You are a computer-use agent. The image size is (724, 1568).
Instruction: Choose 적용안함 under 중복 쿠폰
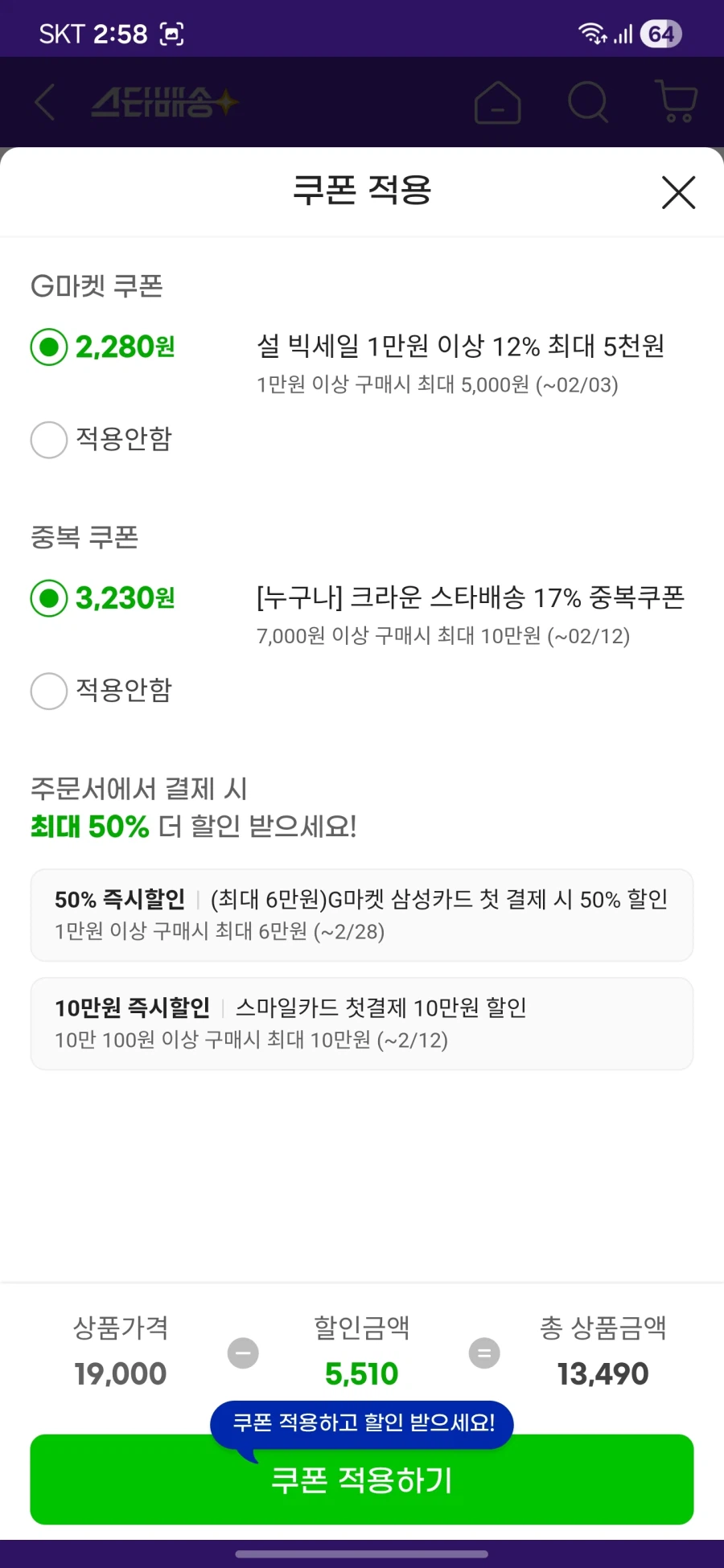[49, 691]
